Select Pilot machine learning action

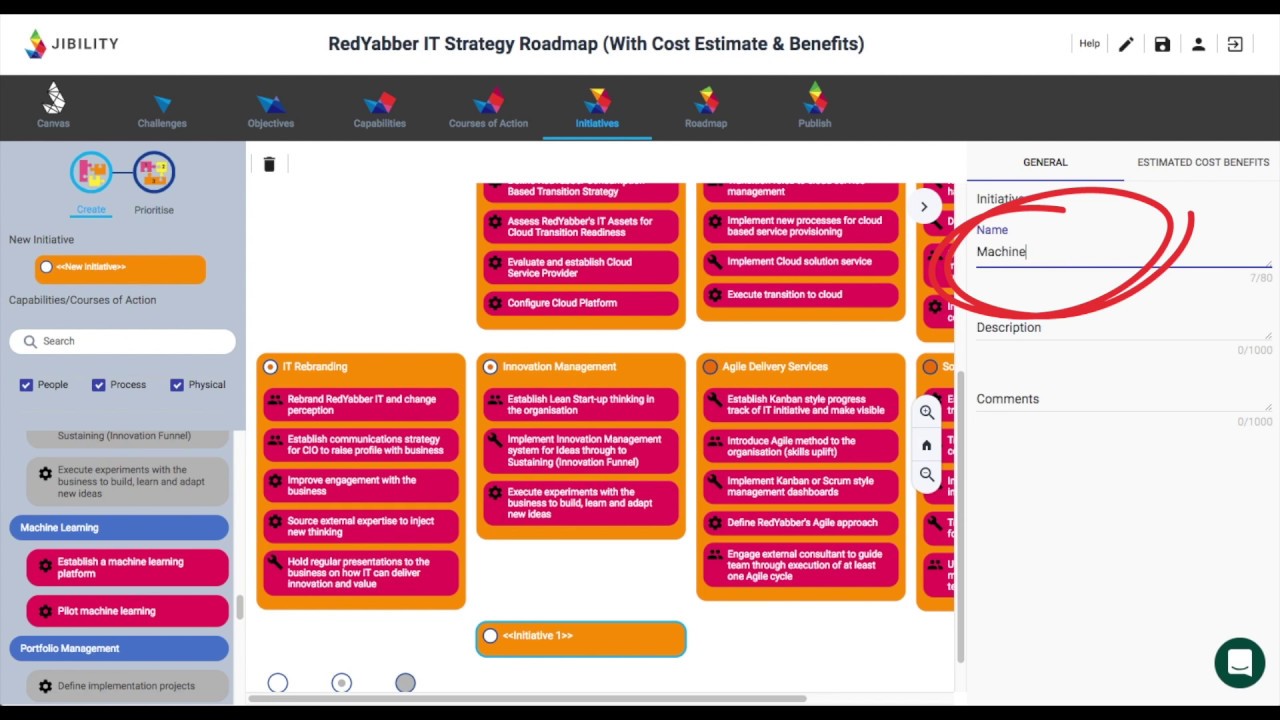pos(128,611)
